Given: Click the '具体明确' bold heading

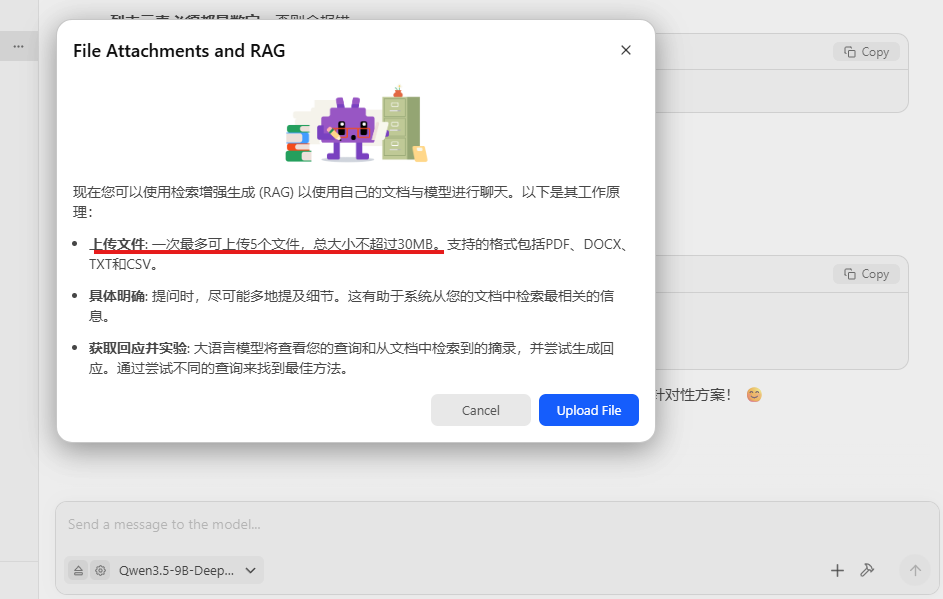Looking at the screenshot, I should [x=117, y=296].
